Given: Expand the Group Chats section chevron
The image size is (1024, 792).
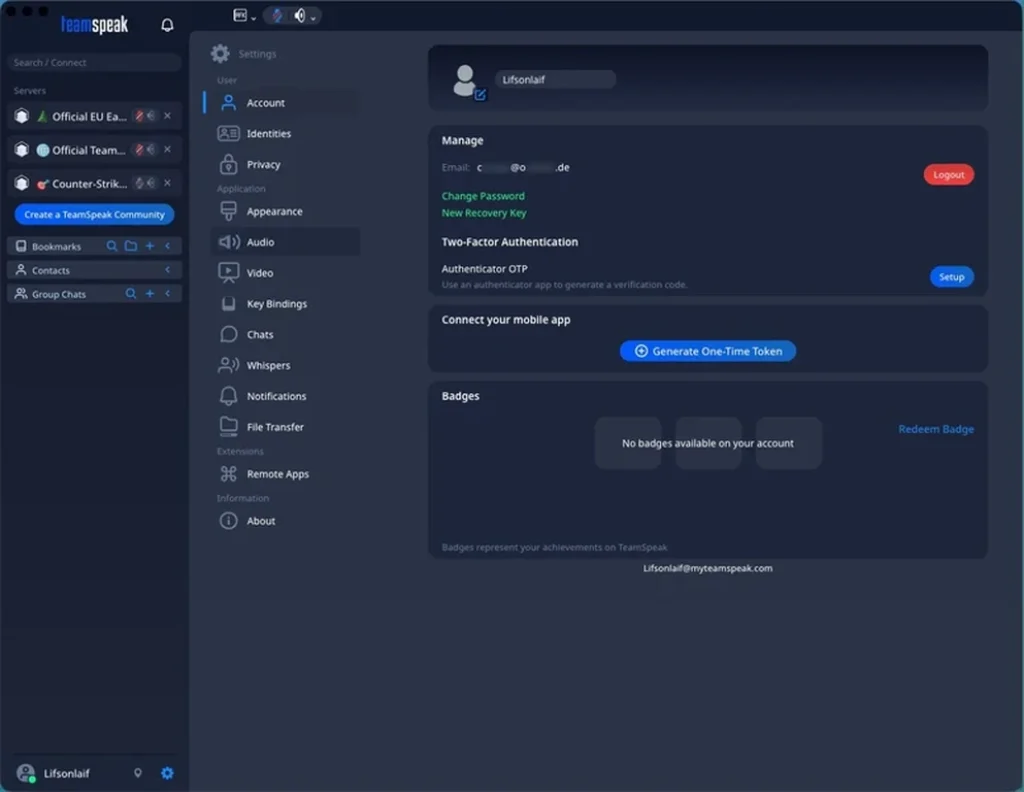Looking at the screenshot, I should pyautogui.click(x=168, y=294).
